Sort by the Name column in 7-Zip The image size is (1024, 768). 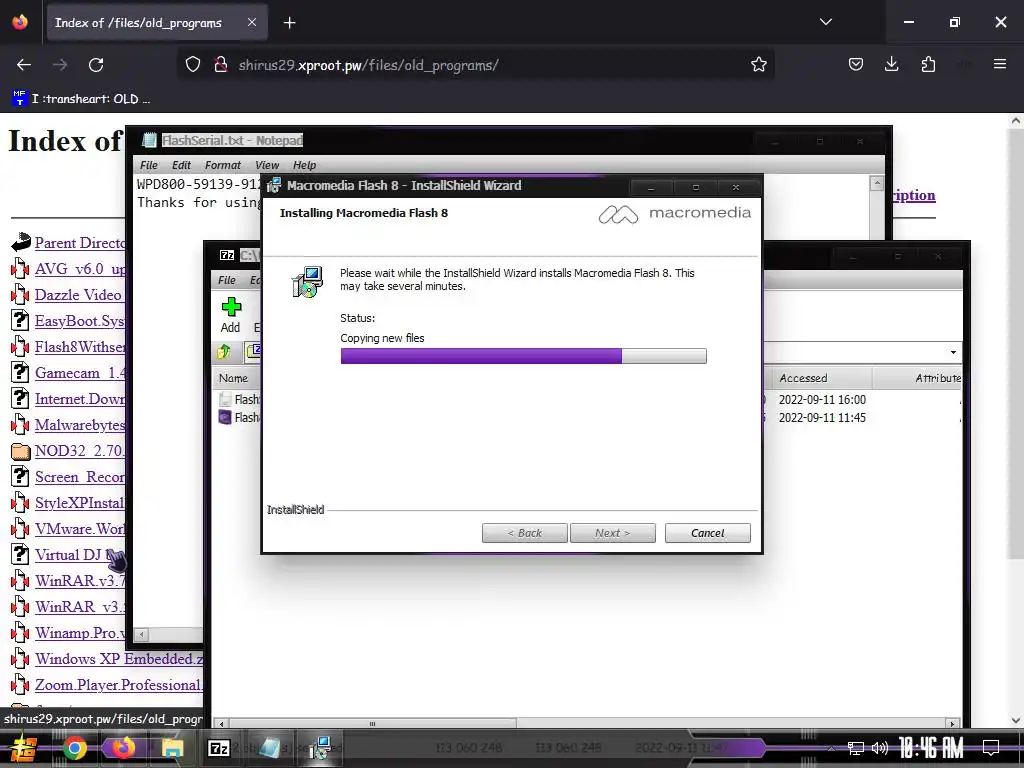(x=233, y=378)
